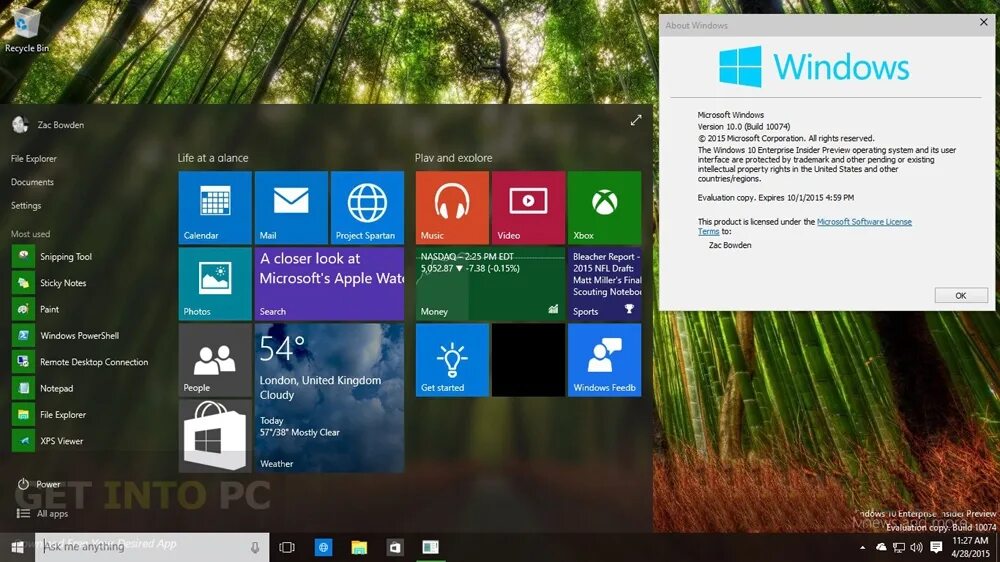Show All apps list
The height and width of the screenshot is (562, 1000).
pos(42,514)
